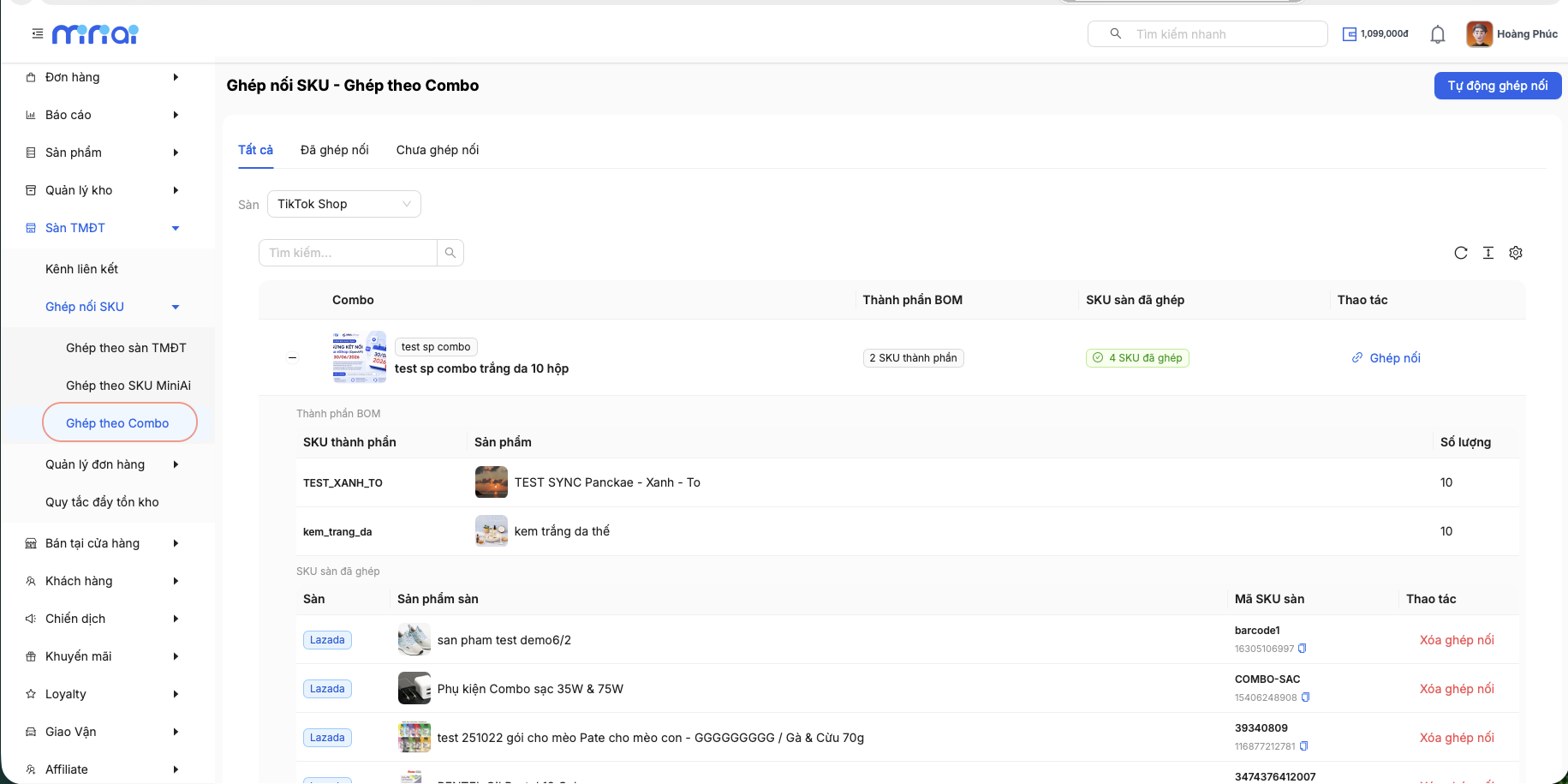
Task: Refresh the combo table
Action: tap(1461, 253)
